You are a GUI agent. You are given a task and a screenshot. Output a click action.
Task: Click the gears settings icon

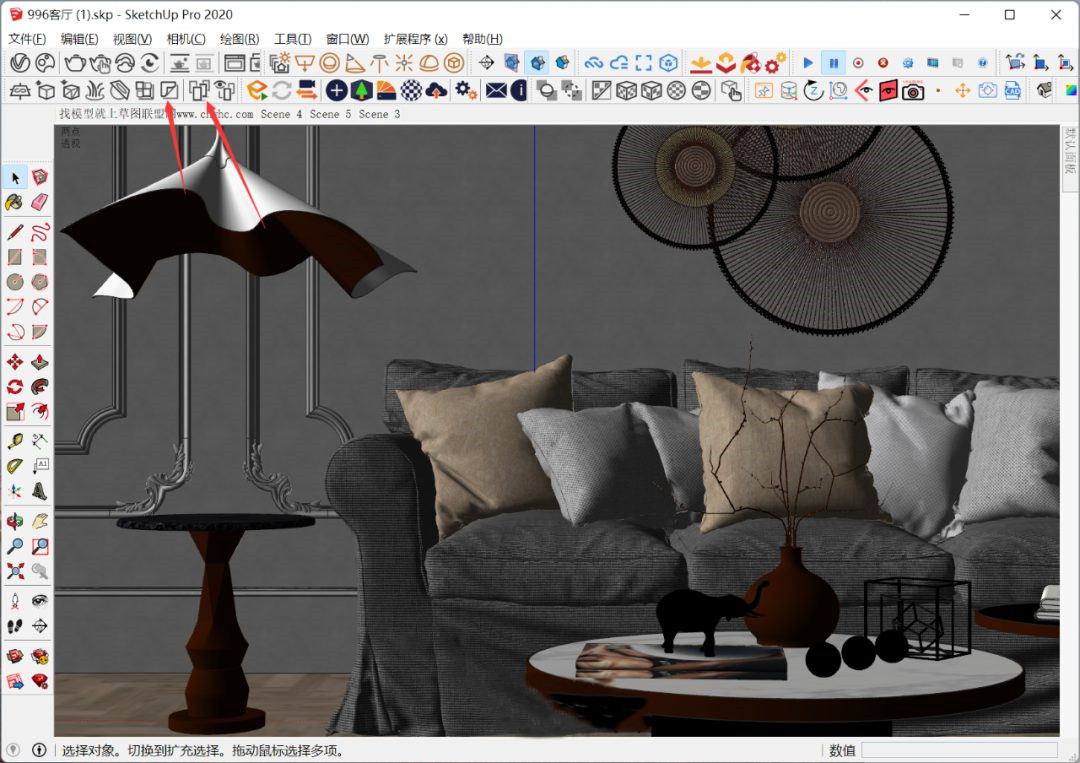[x=466, y=90]
